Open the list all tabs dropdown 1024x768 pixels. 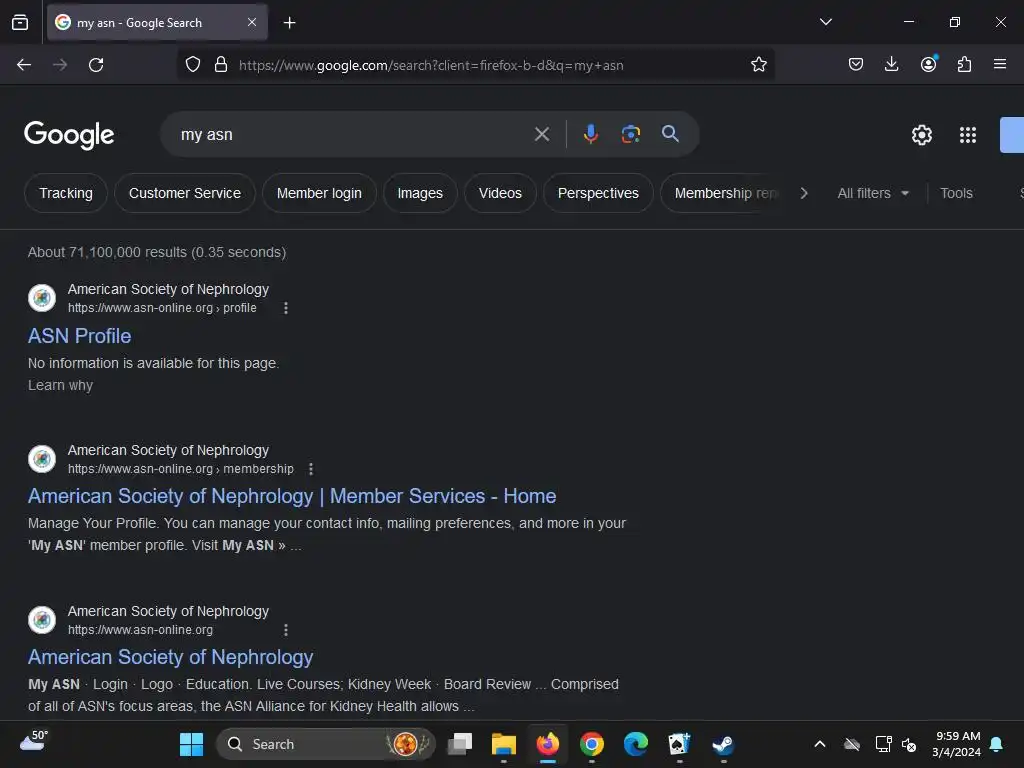pyautogui.click(x=825, y=22)
